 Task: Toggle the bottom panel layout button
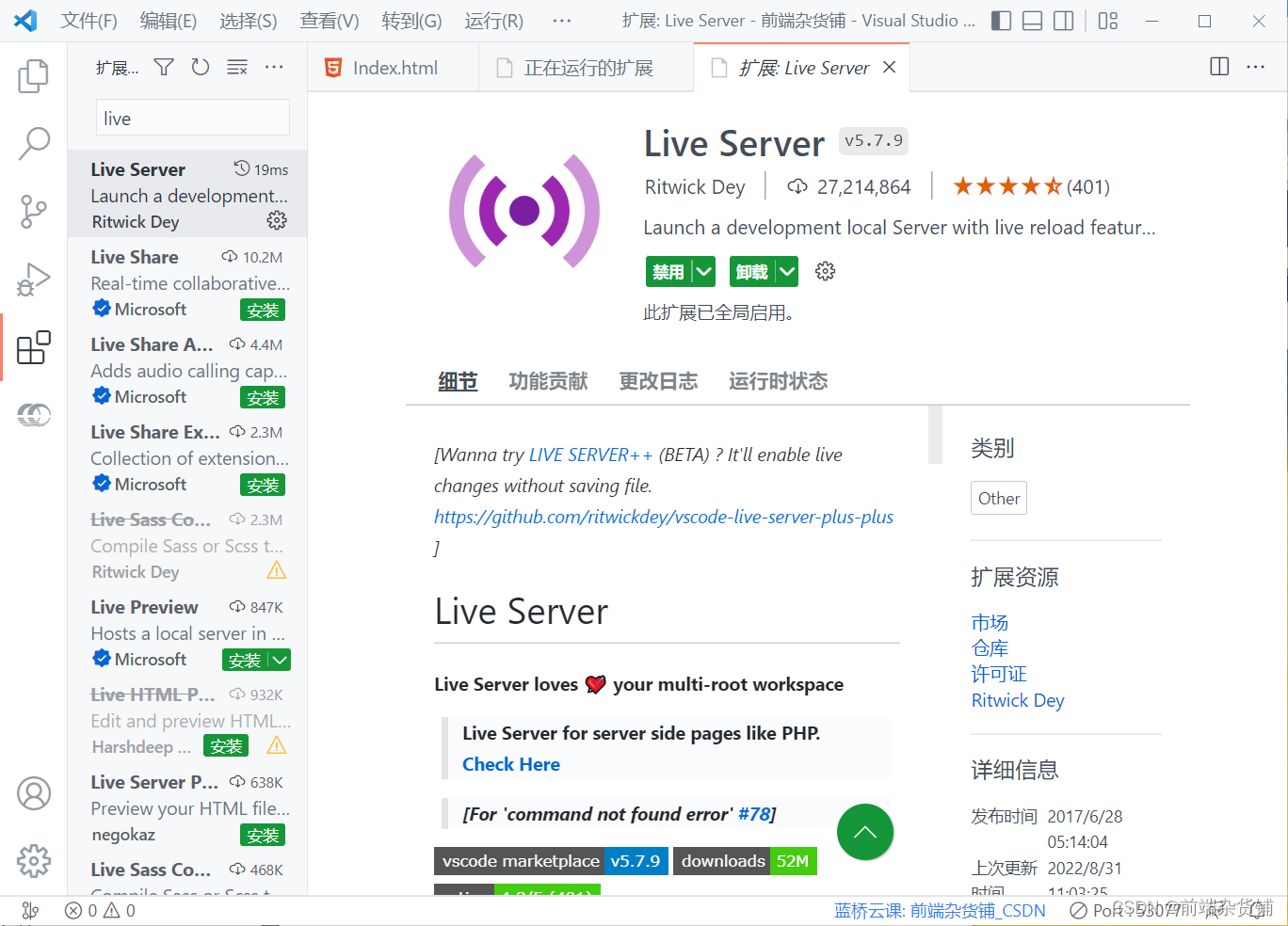point(1033,21)
